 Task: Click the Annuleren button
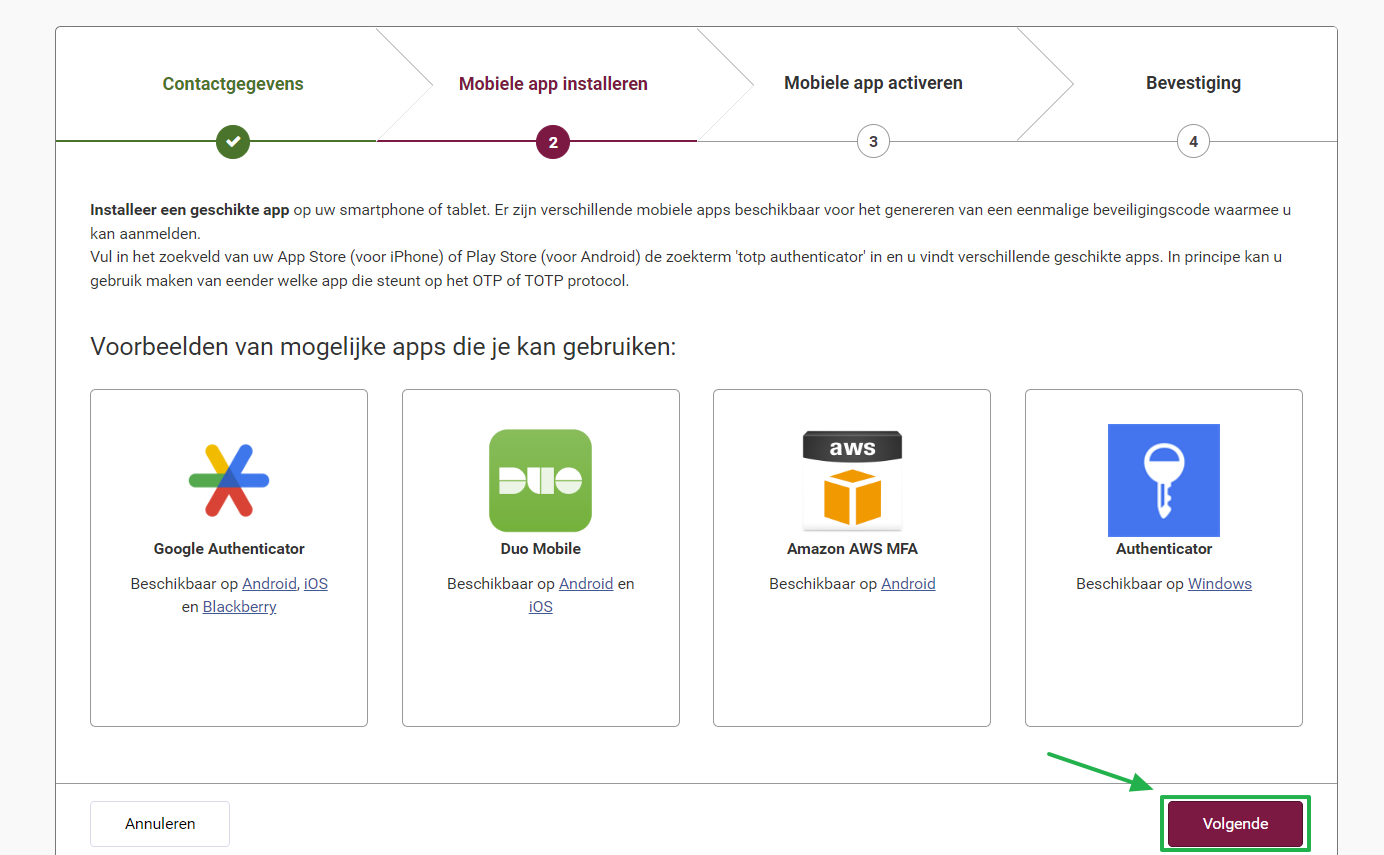159,823
